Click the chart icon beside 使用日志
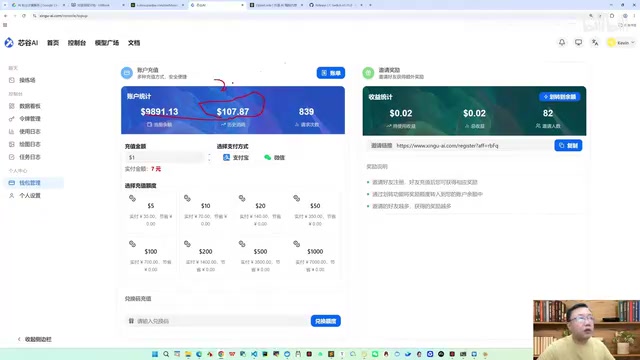 11,131
